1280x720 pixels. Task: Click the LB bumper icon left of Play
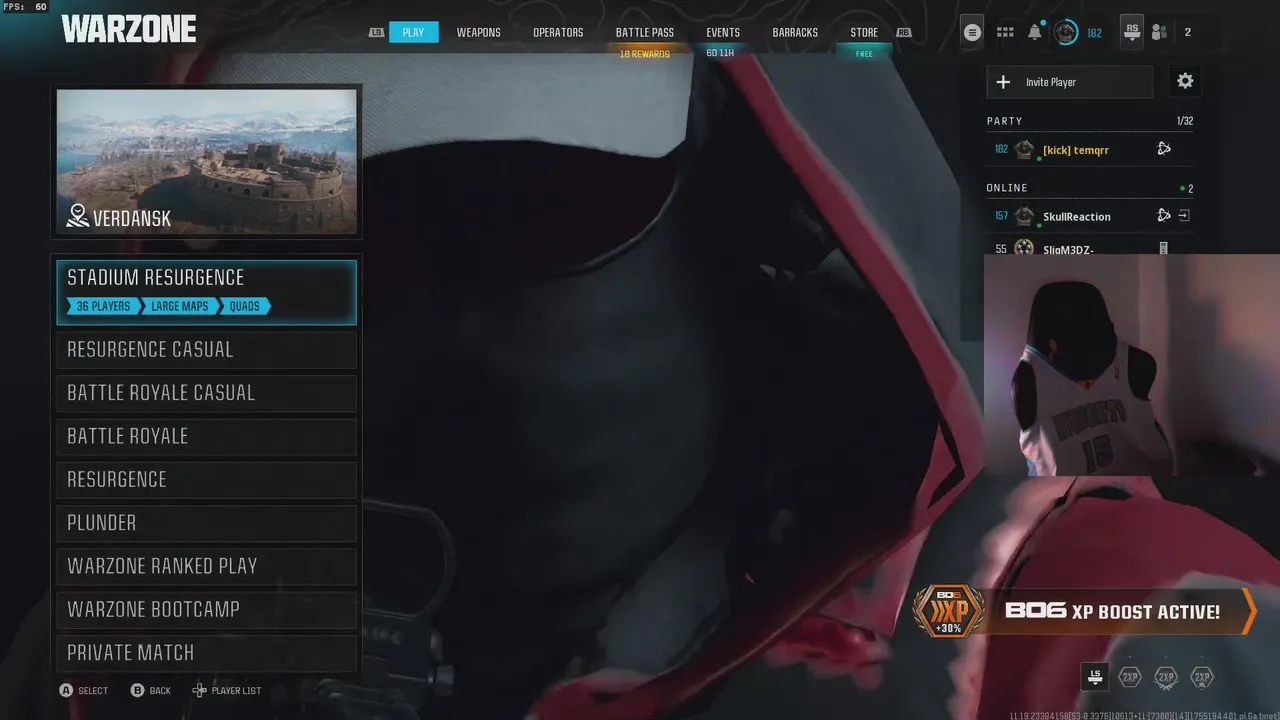[376, 32]
